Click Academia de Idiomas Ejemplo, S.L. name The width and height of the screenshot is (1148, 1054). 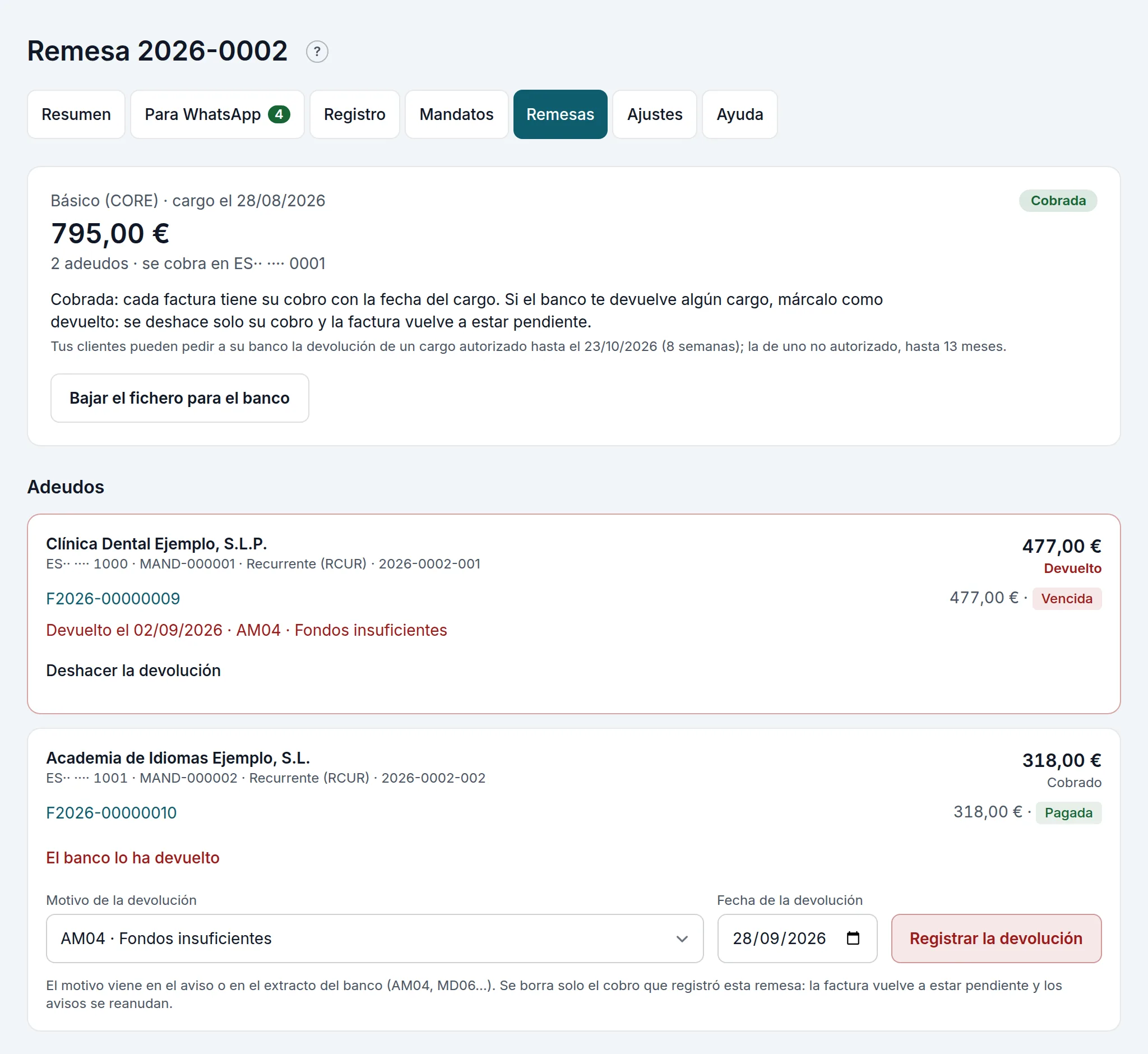click(x=178, y=759)
